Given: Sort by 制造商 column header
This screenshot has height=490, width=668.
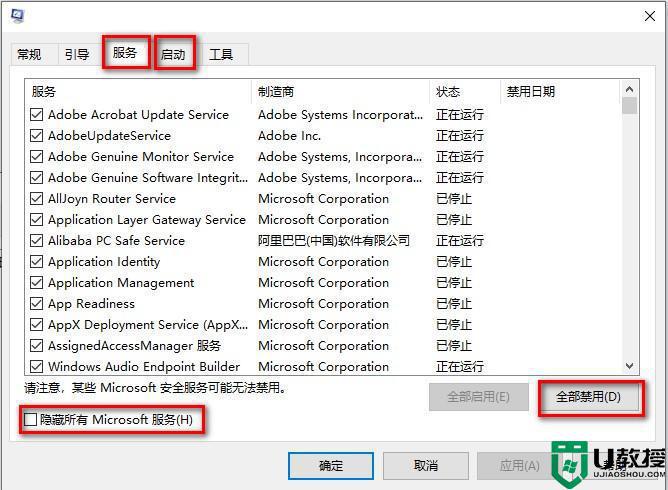Looking at the screenshot, I should click(340, 92).
